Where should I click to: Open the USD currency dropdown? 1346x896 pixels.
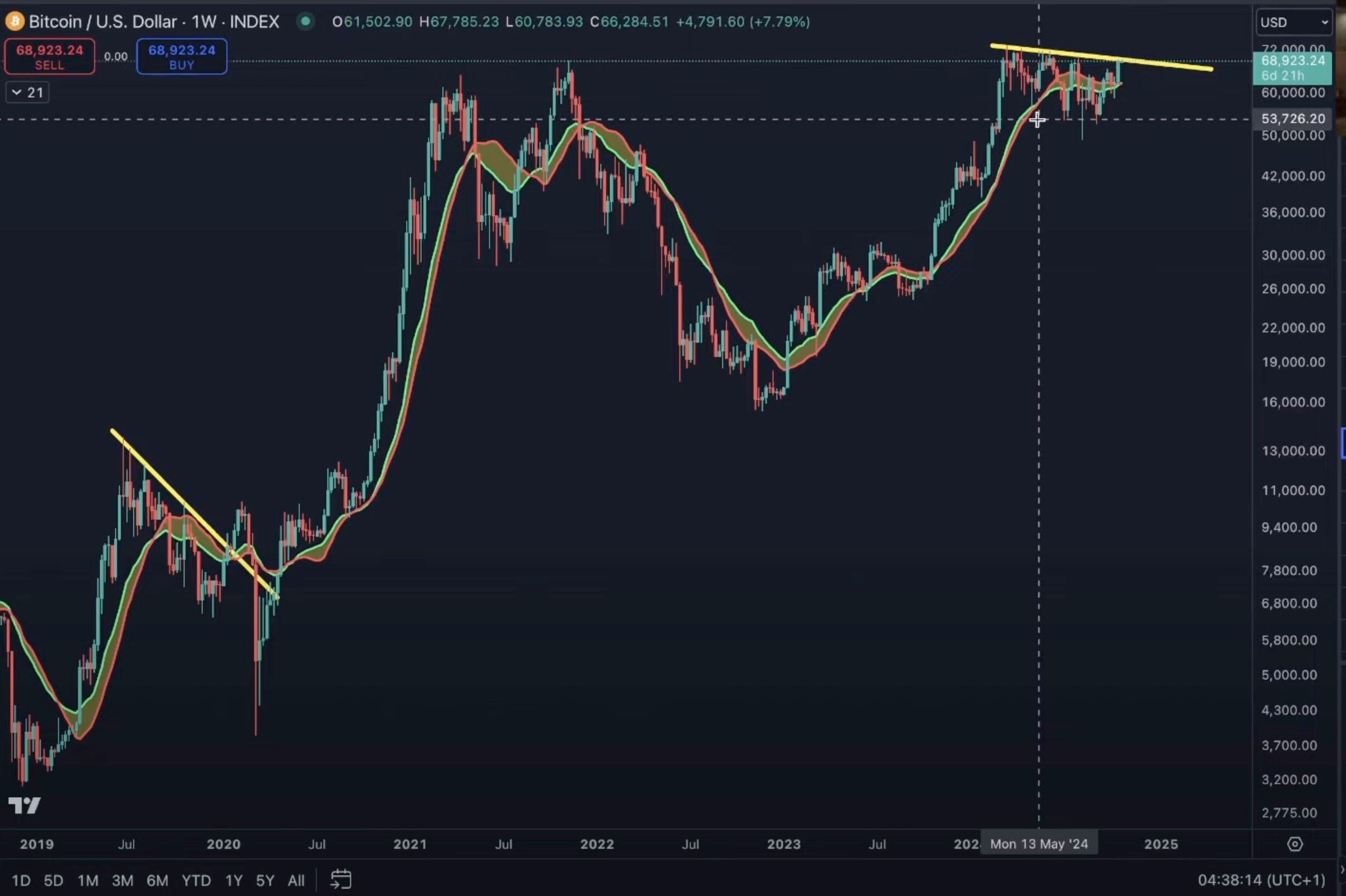click(x=1293, y=22)
